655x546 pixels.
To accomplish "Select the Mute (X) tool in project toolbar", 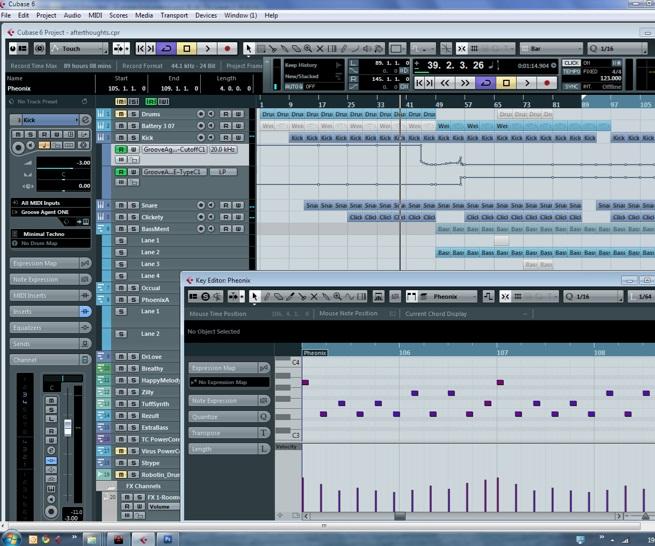I will (320, 48).
